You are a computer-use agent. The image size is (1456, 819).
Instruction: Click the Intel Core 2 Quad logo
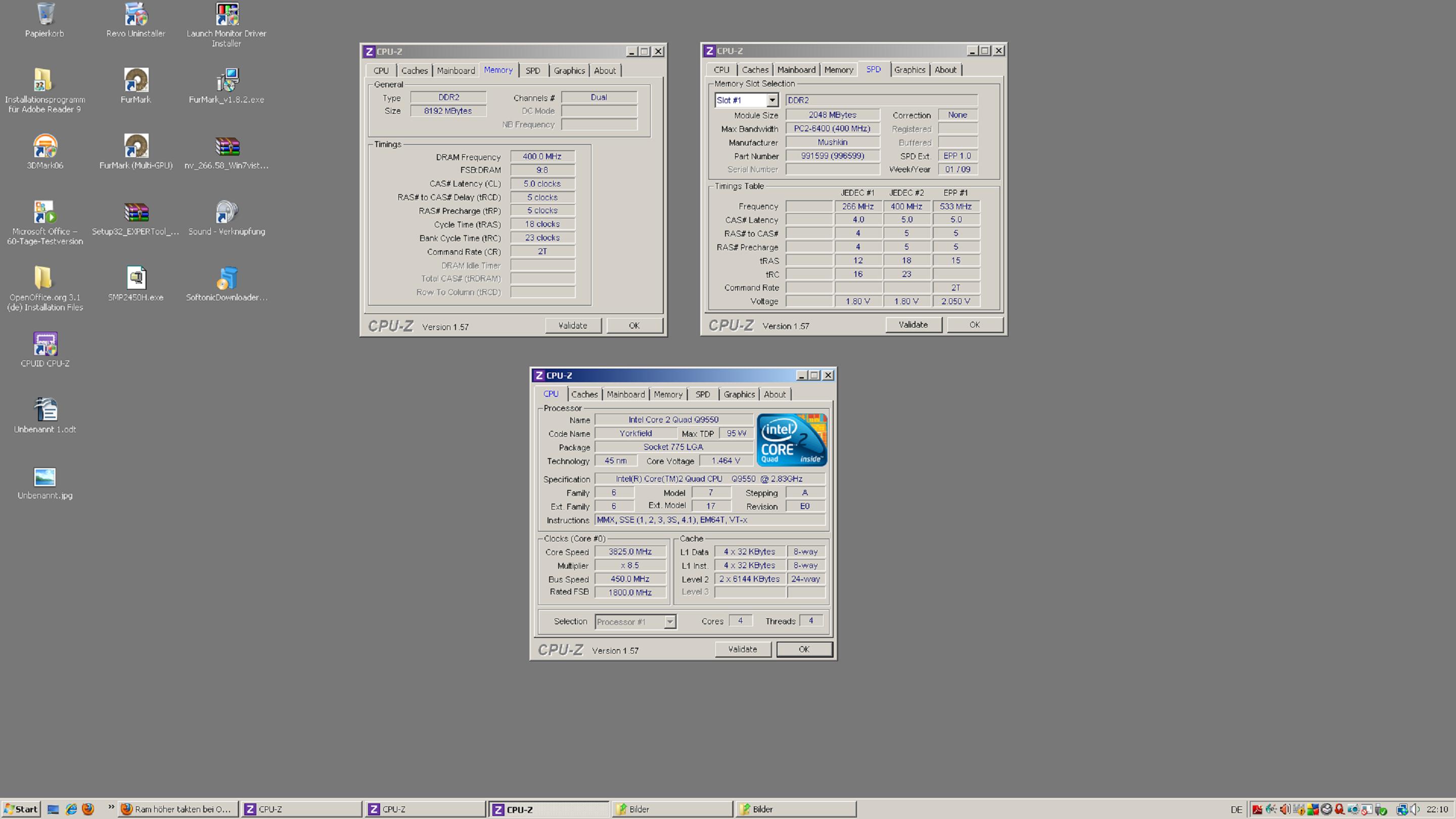pyautogui.click(x=791, y=440)
